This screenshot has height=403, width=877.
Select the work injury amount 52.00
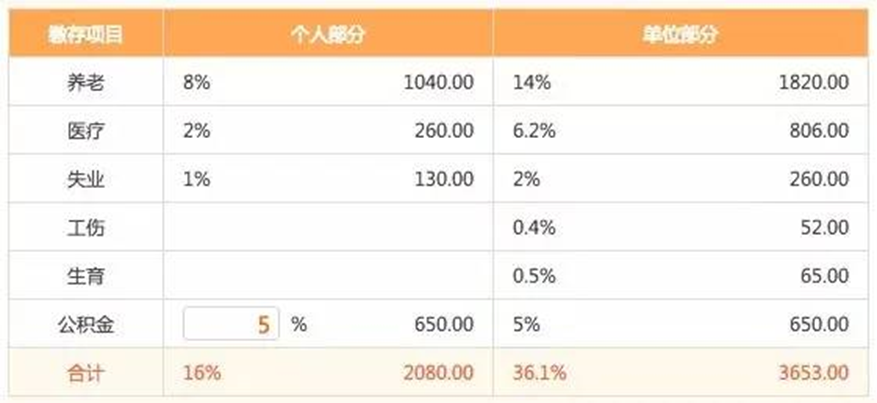[x=825, y=227]
